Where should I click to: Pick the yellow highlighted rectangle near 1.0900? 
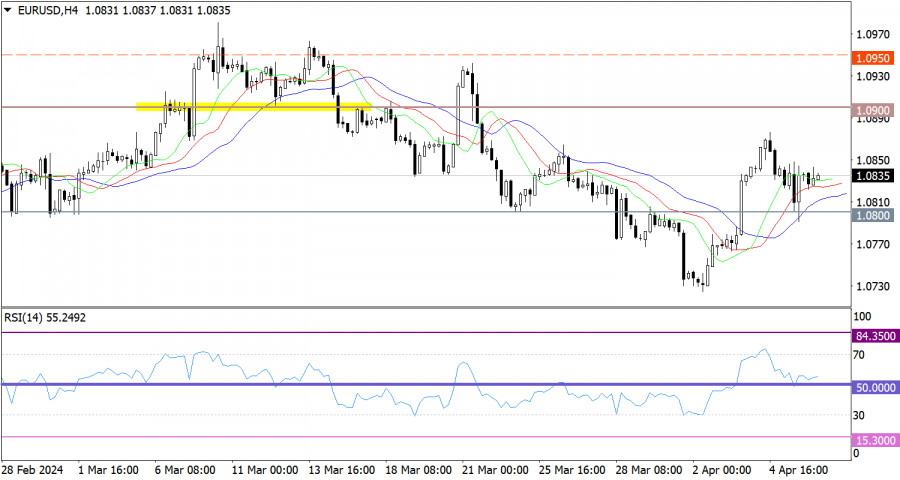253,107
